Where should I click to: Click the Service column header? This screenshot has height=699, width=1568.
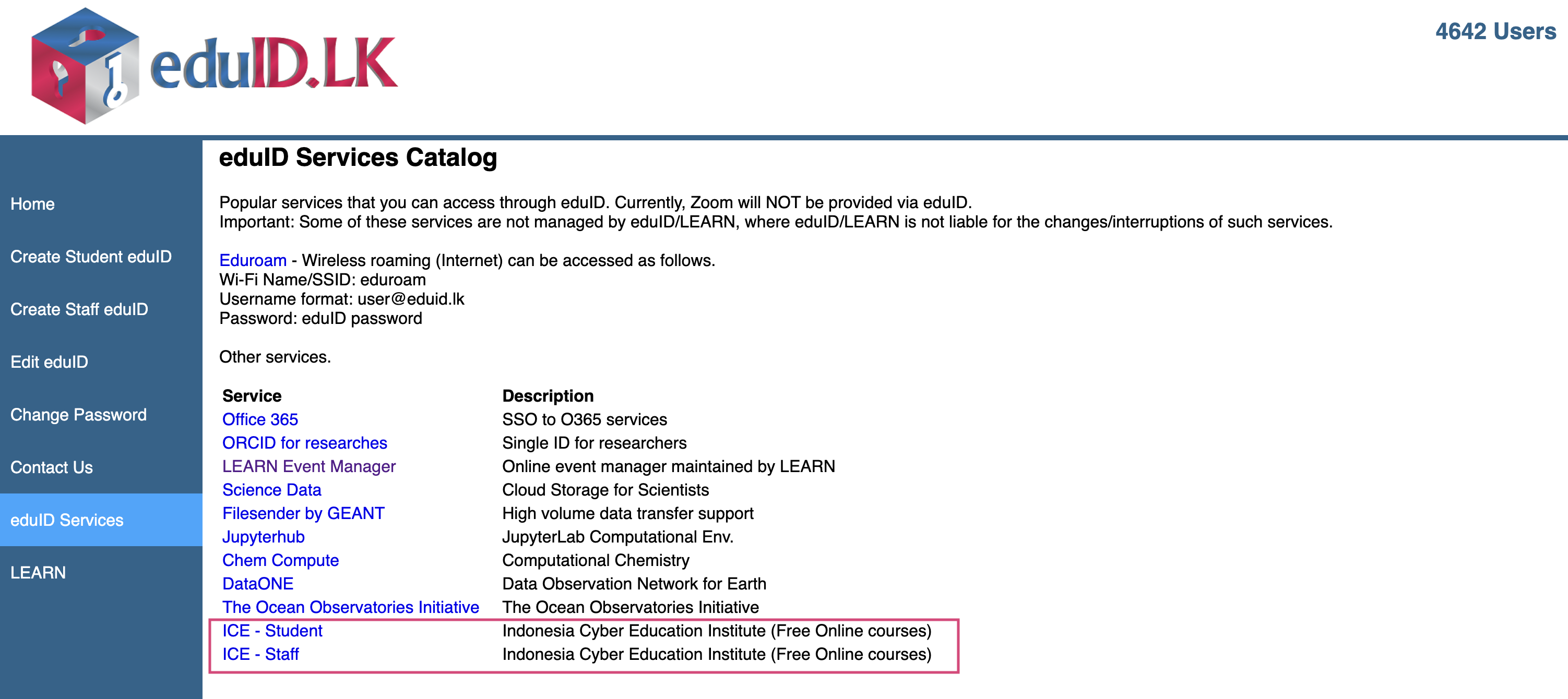pyautogui.click(x=252, y=396)
